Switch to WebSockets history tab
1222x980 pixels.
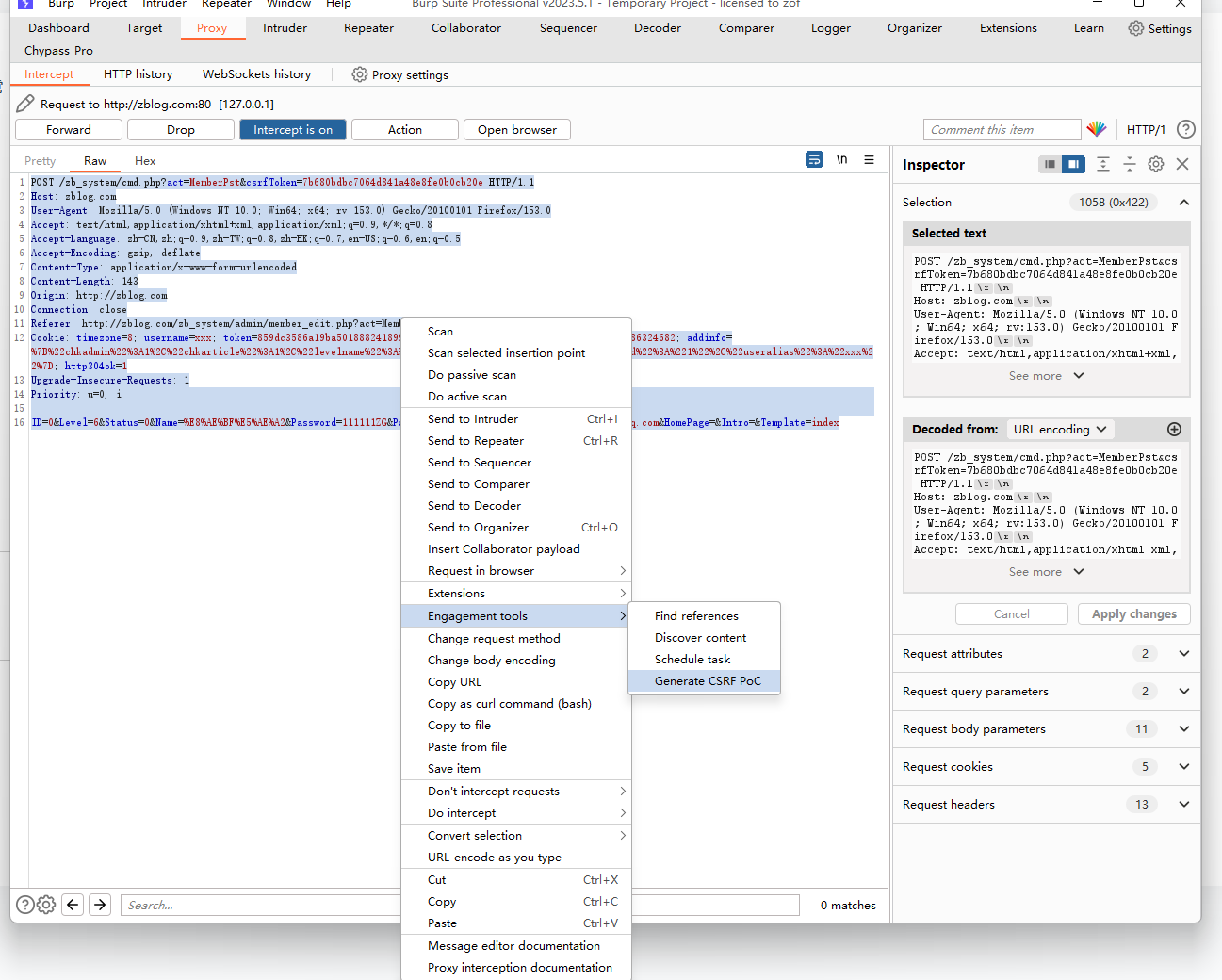(x=256, y=74)
